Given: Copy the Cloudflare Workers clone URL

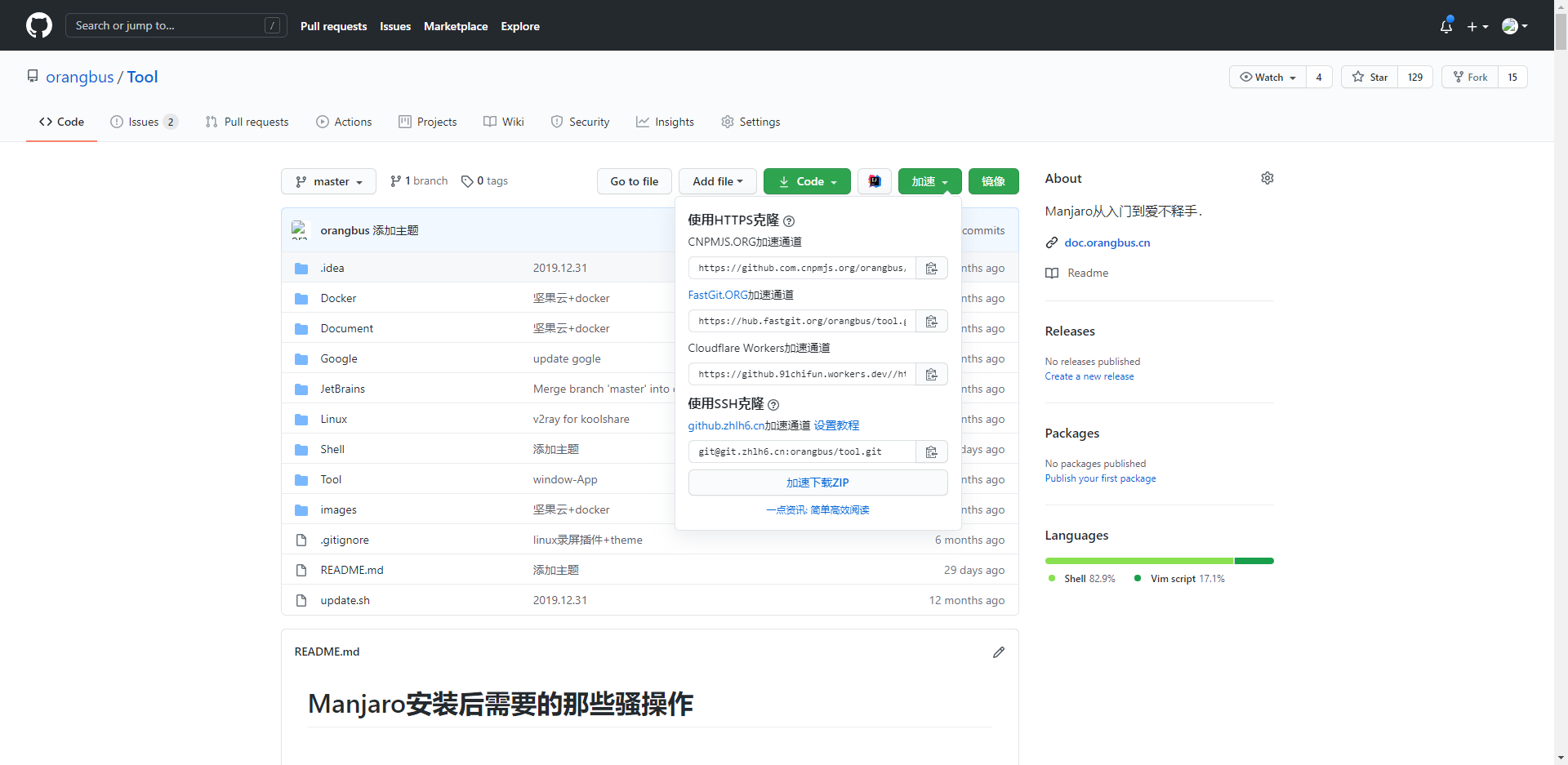Looking at the screenshot, I should (x=931, y=375).
